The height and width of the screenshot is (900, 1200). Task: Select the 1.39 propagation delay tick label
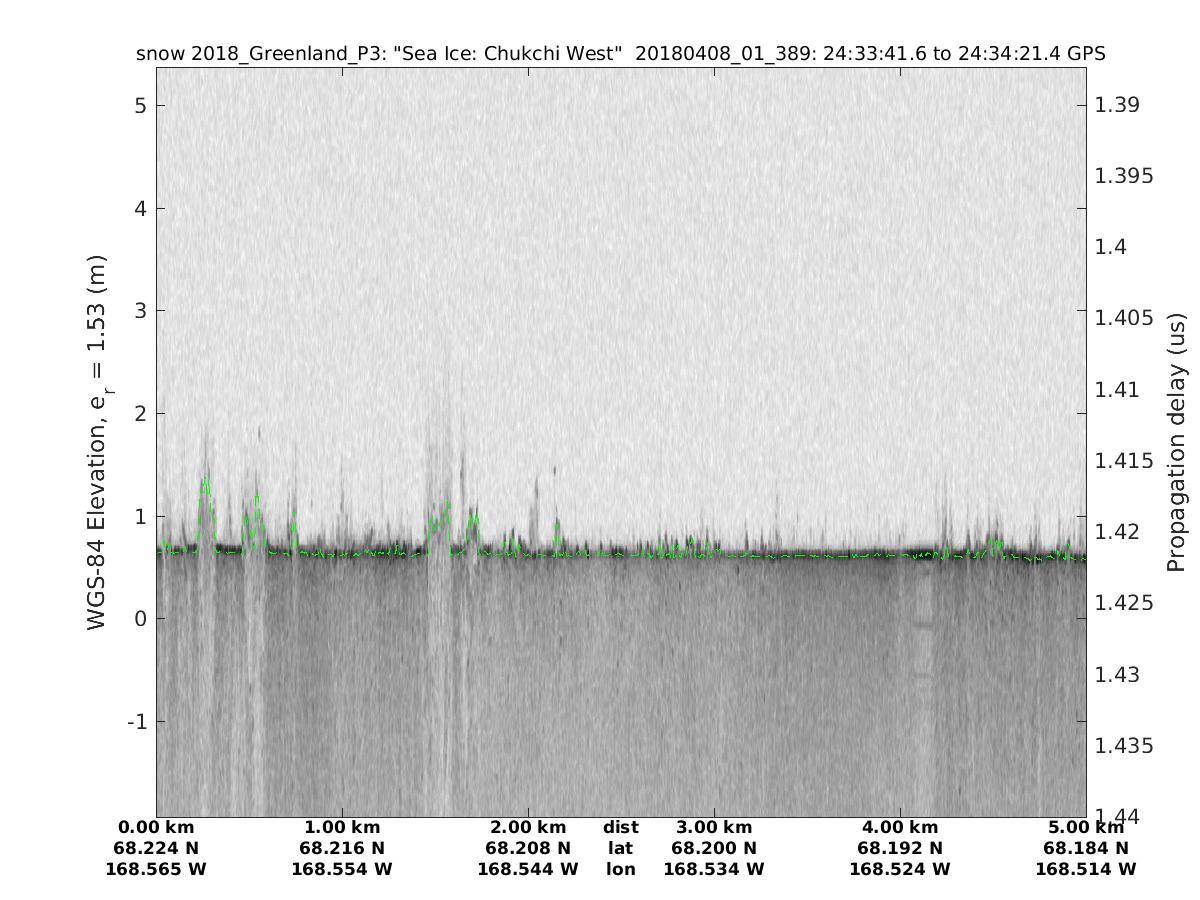tap(1118, 105)
